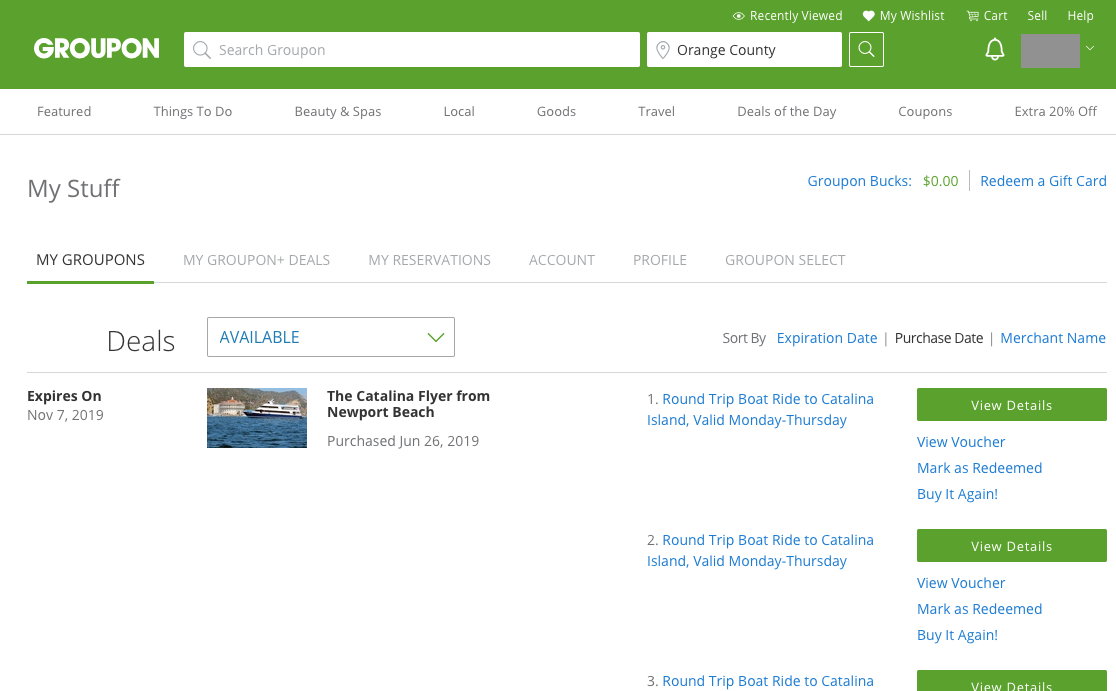Click the green search submit button
The height and width of the screenshot is (691, 1116).
tap(866, 49)
